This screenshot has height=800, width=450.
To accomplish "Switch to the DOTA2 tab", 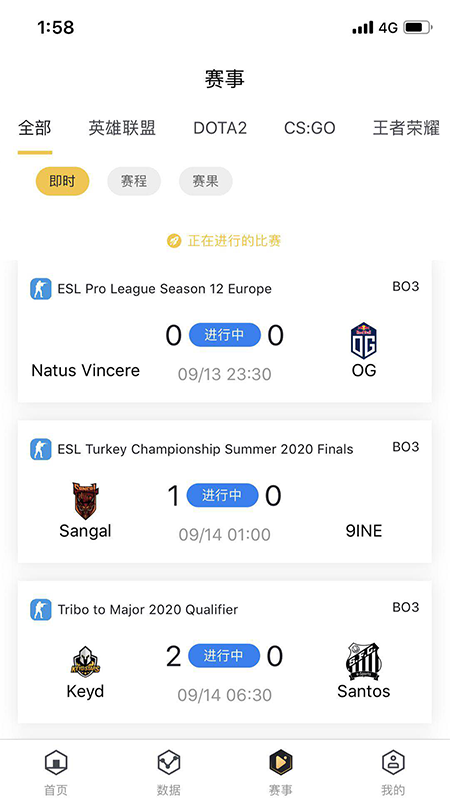I will (220, 128).
